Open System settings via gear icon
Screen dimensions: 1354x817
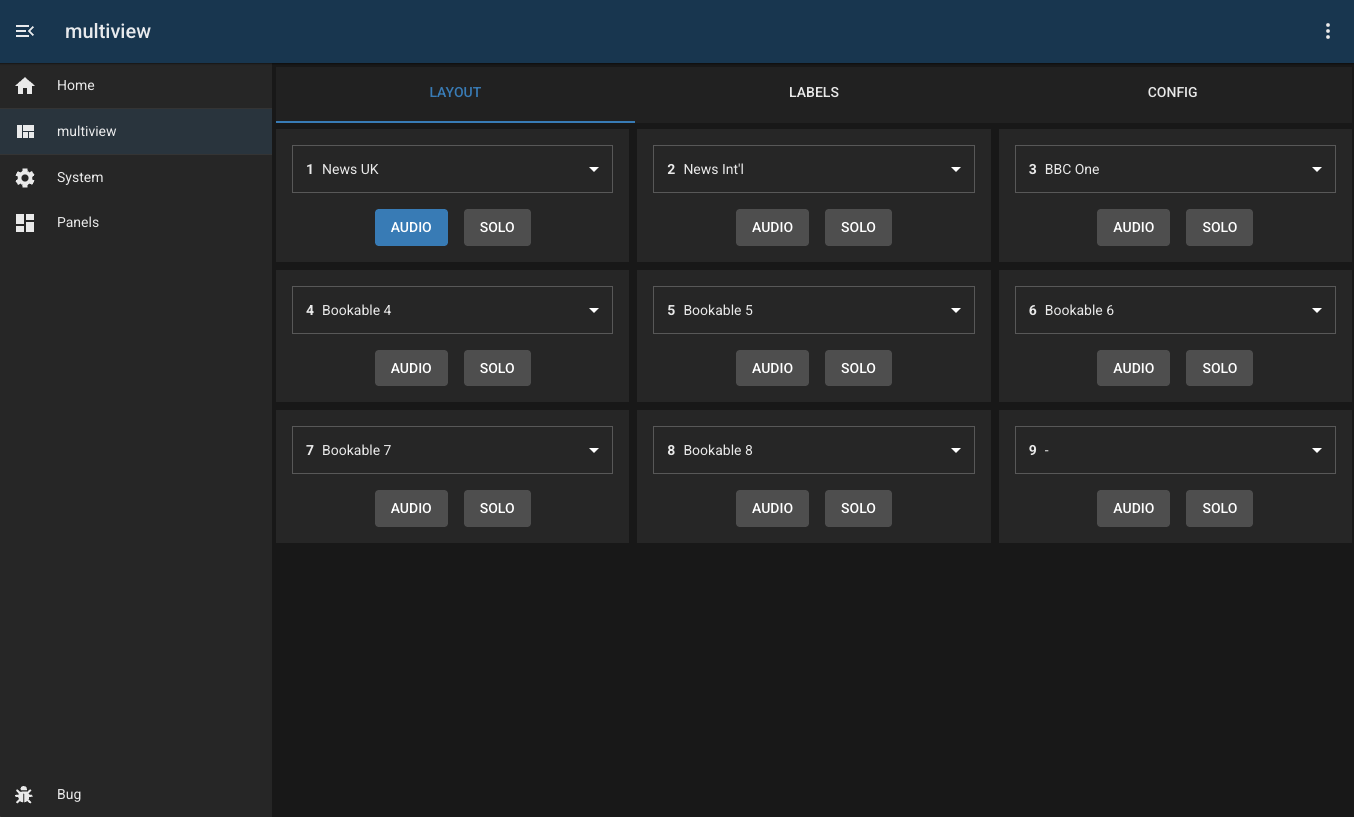(x=25, y=177)
